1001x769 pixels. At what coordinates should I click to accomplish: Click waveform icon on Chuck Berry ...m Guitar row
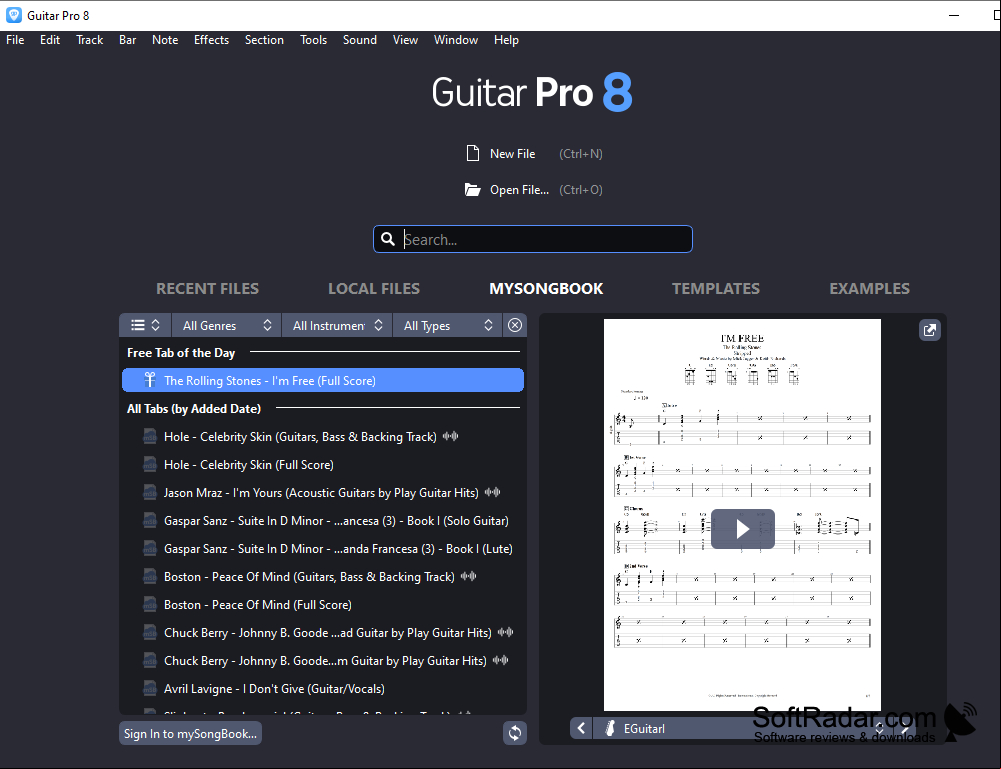[x=500, y=661]
